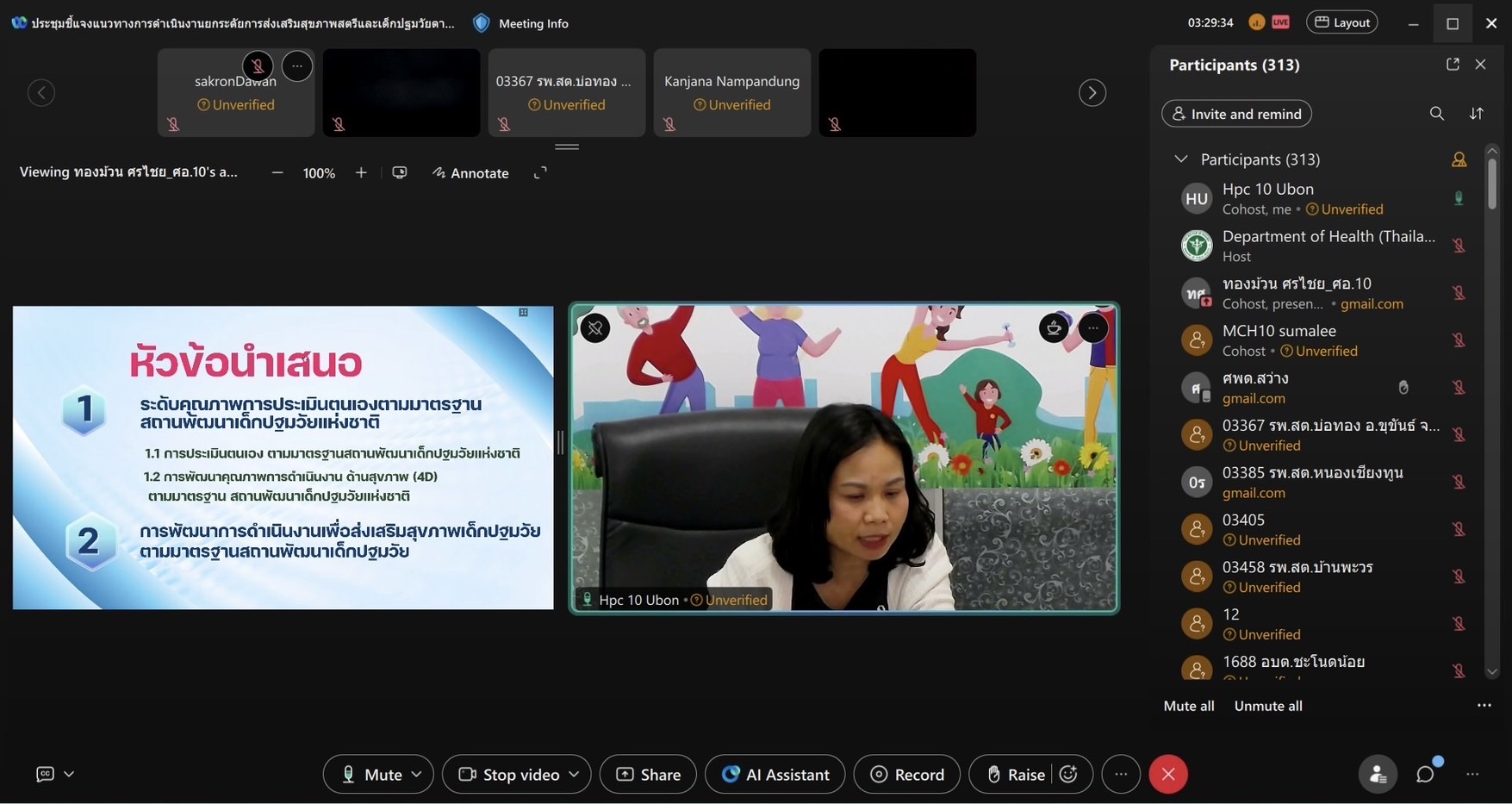
Task: Open the chat bubble icon
Action: tap(1425, 774)
